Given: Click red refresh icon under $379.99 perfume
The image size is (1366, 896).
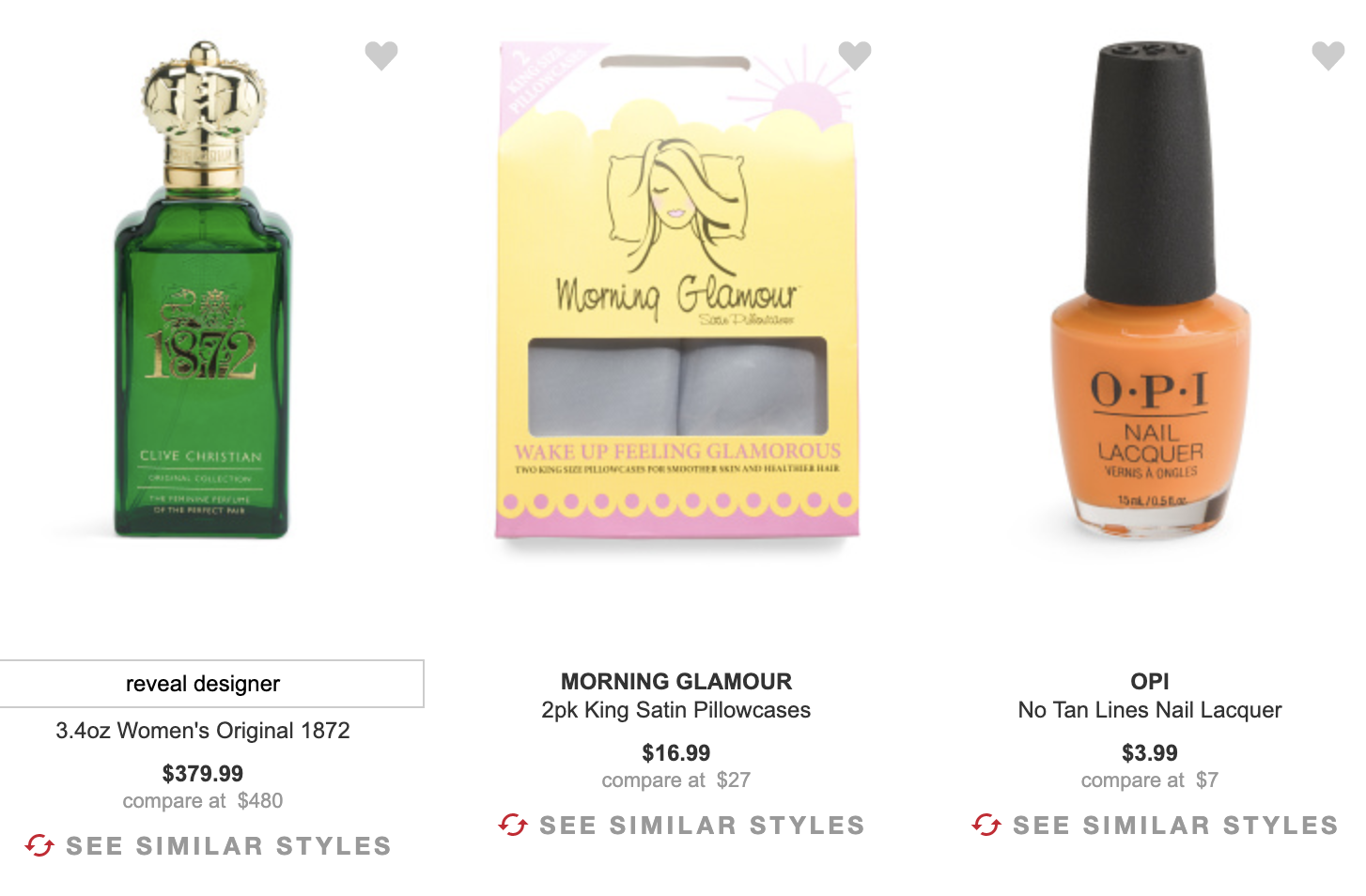Looking at the screenshot, I should coord(39,845).
